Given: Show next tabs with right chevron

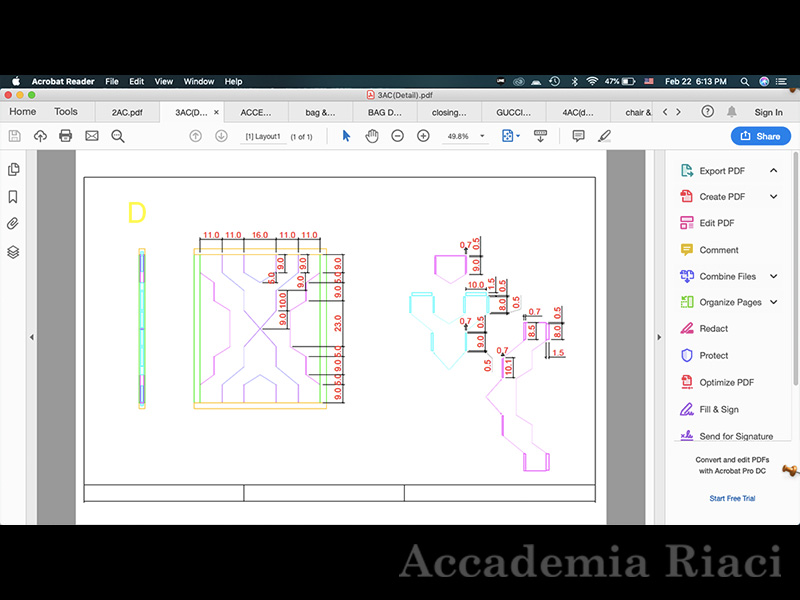Looking at the screenshot, I should [679, 112].
